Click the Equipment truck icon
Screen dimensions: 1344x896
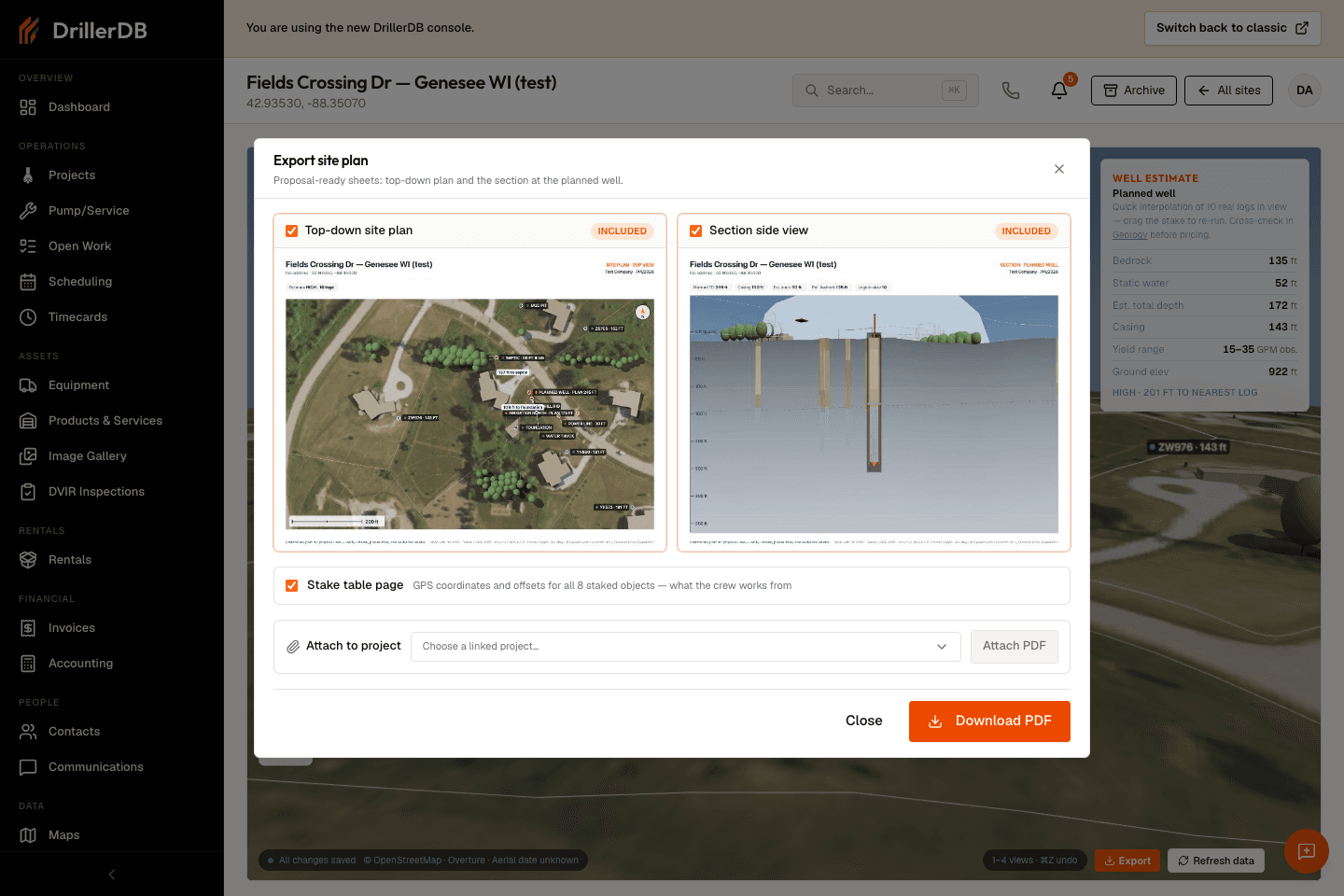[x=28, y=385]
